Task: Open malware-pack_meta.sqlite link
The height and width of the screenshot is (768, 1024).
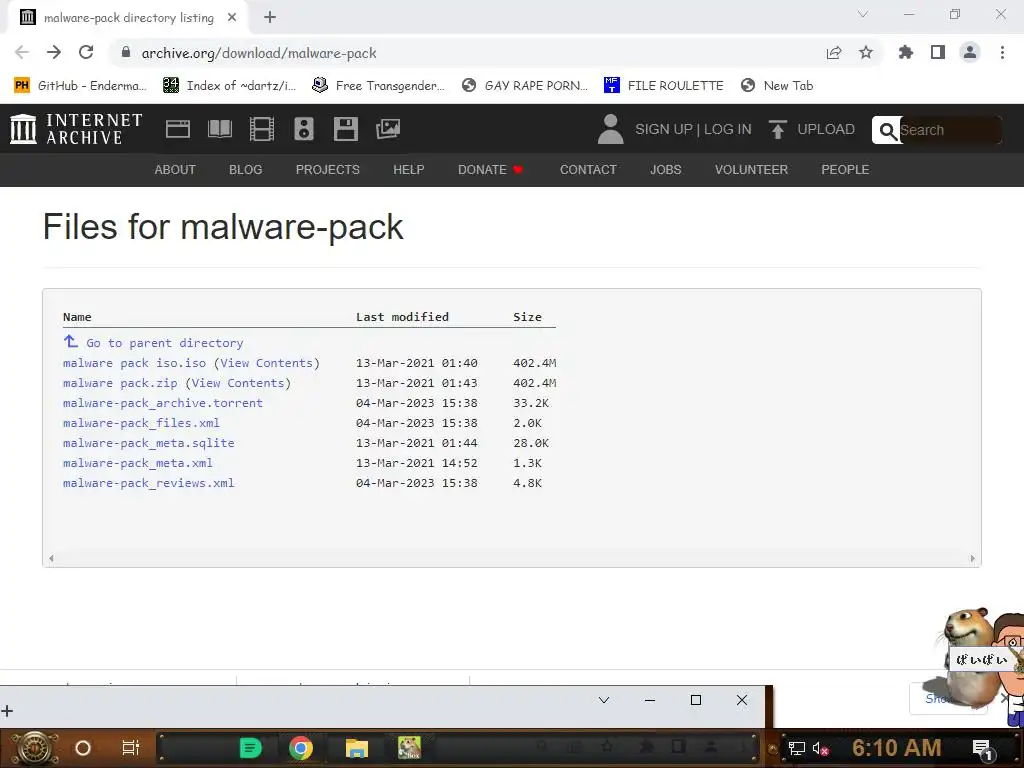Action: tap(148, 443)
